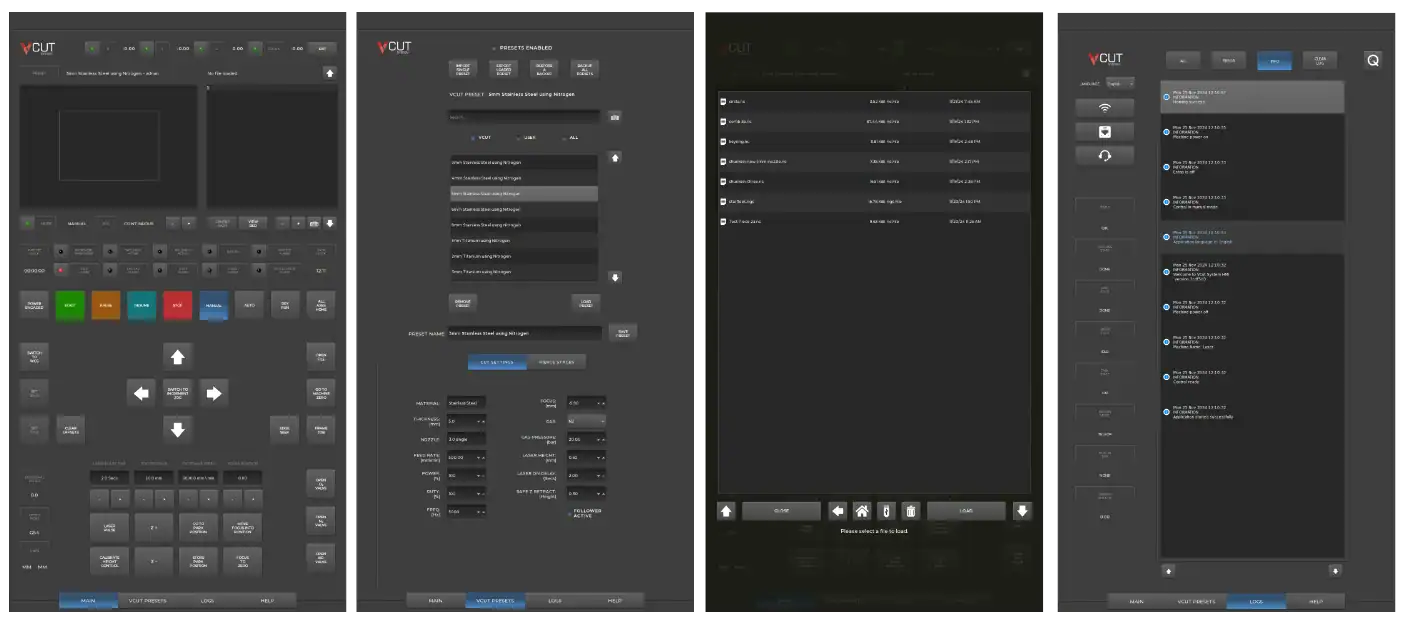Adjust Power percent stepper arrows
This screenshot has width=1405, height=624.
480,475
